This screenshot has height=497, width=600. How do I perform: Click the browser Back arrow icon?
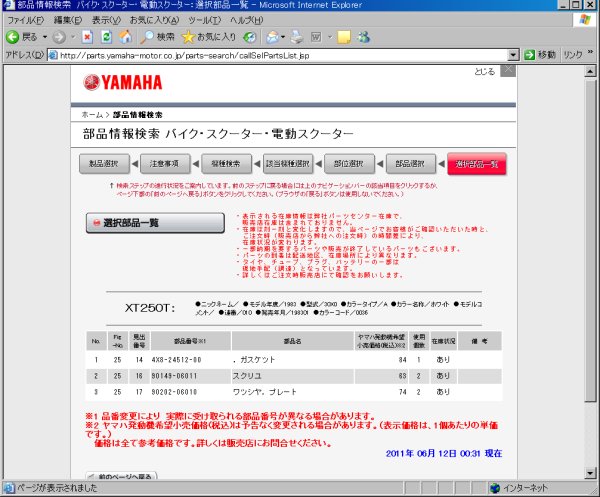coord(12,37)
